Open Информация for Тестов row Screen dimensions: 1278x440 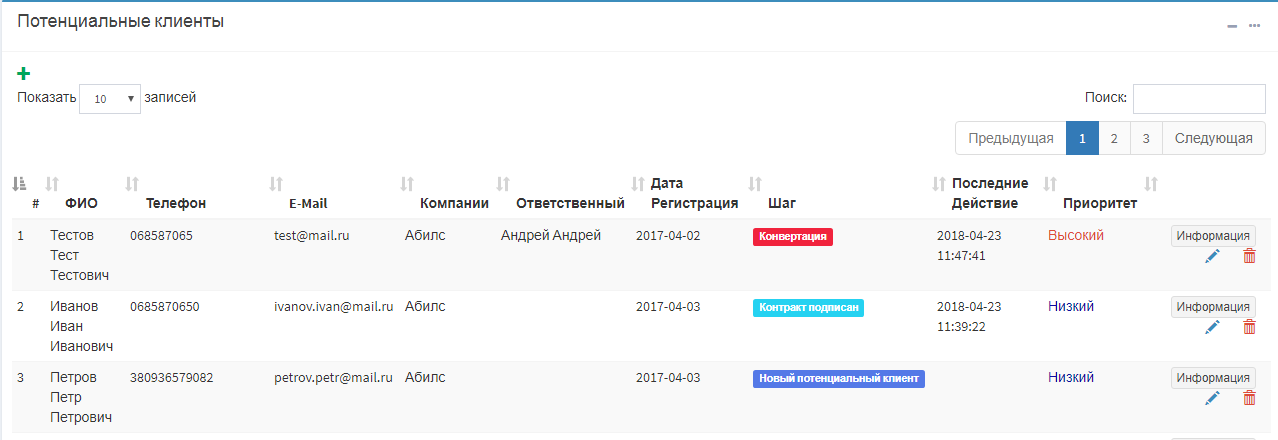pos(1212,236)
